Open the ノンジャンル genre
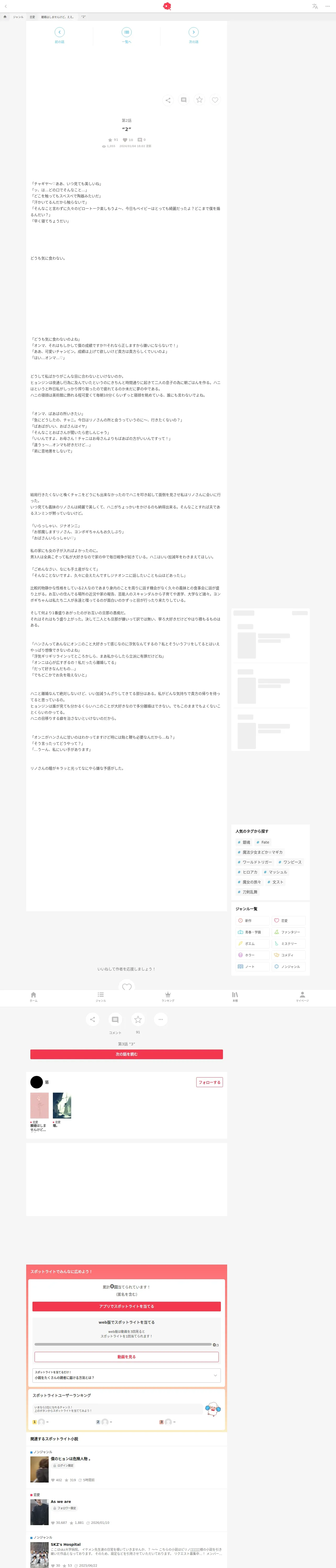Viewport: 336px width, 1568px height. 288,967
